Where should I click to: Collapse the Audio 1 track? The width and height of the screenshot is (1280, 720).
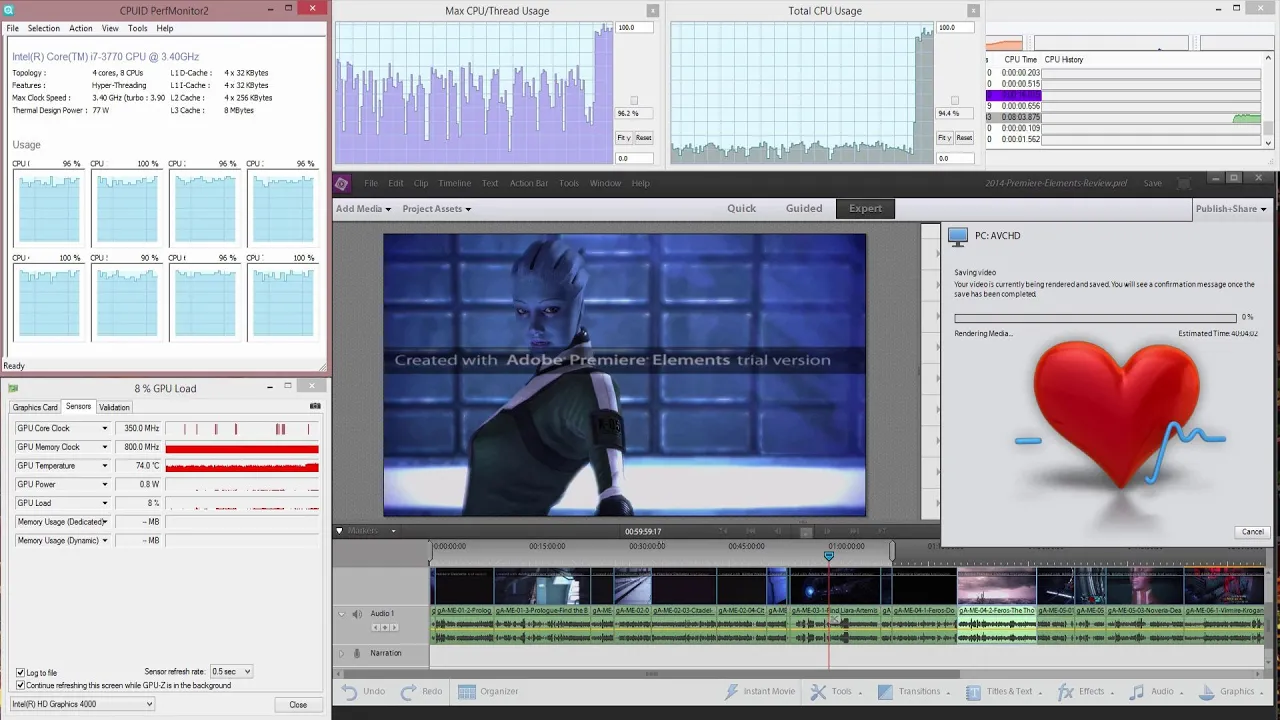(x=341, y=613)
